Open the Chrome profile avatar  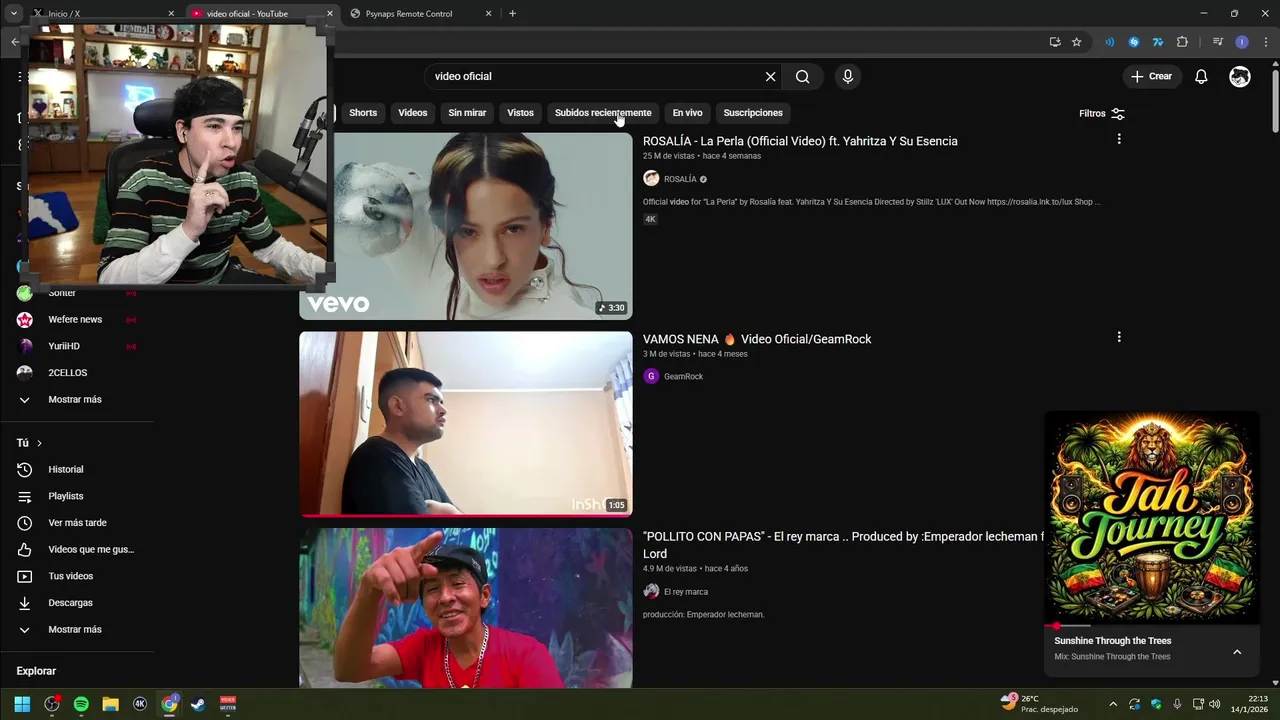click(1242, 42)
